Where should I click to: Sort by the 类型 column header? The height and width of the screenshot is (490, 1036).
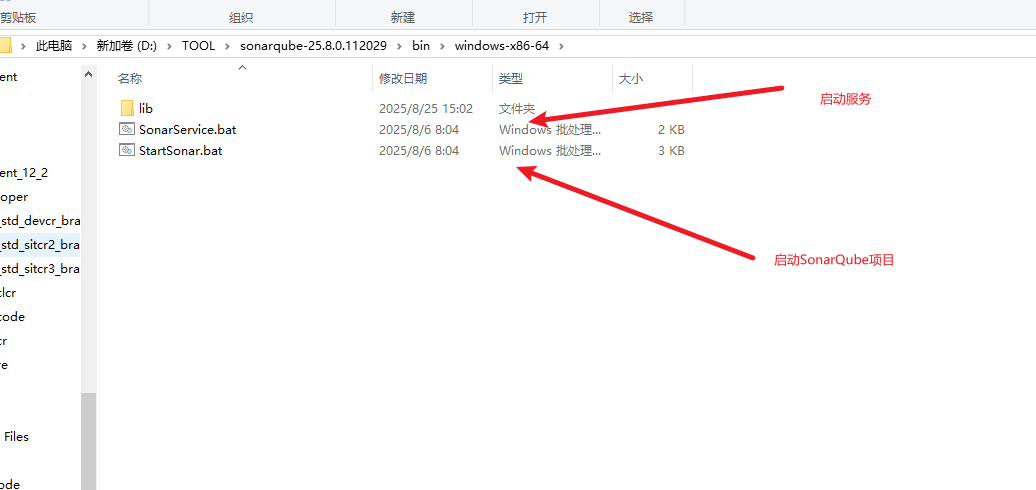511,79
